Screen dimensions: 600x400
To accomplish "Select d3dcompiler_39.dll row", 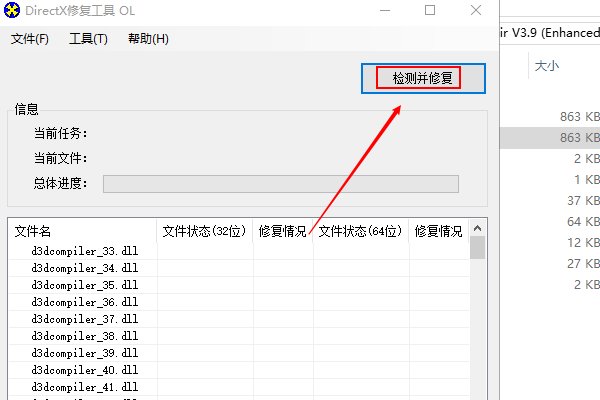I will pyautogui.click(x=239, y=353).
